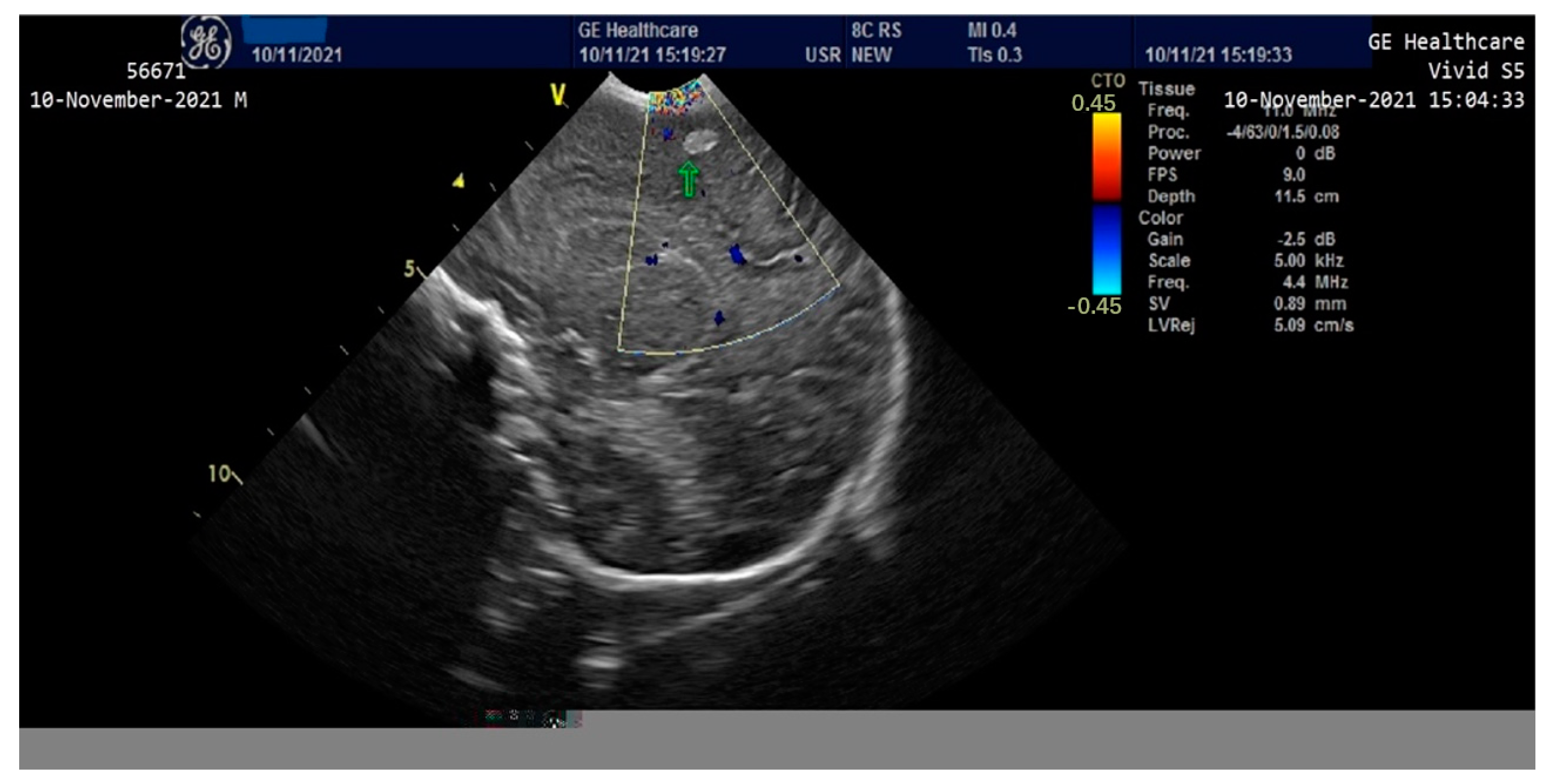Click the oval hyperechoic lesion above green arrow
Viewport: 1553px width, 784px height.
coord(701,142)
